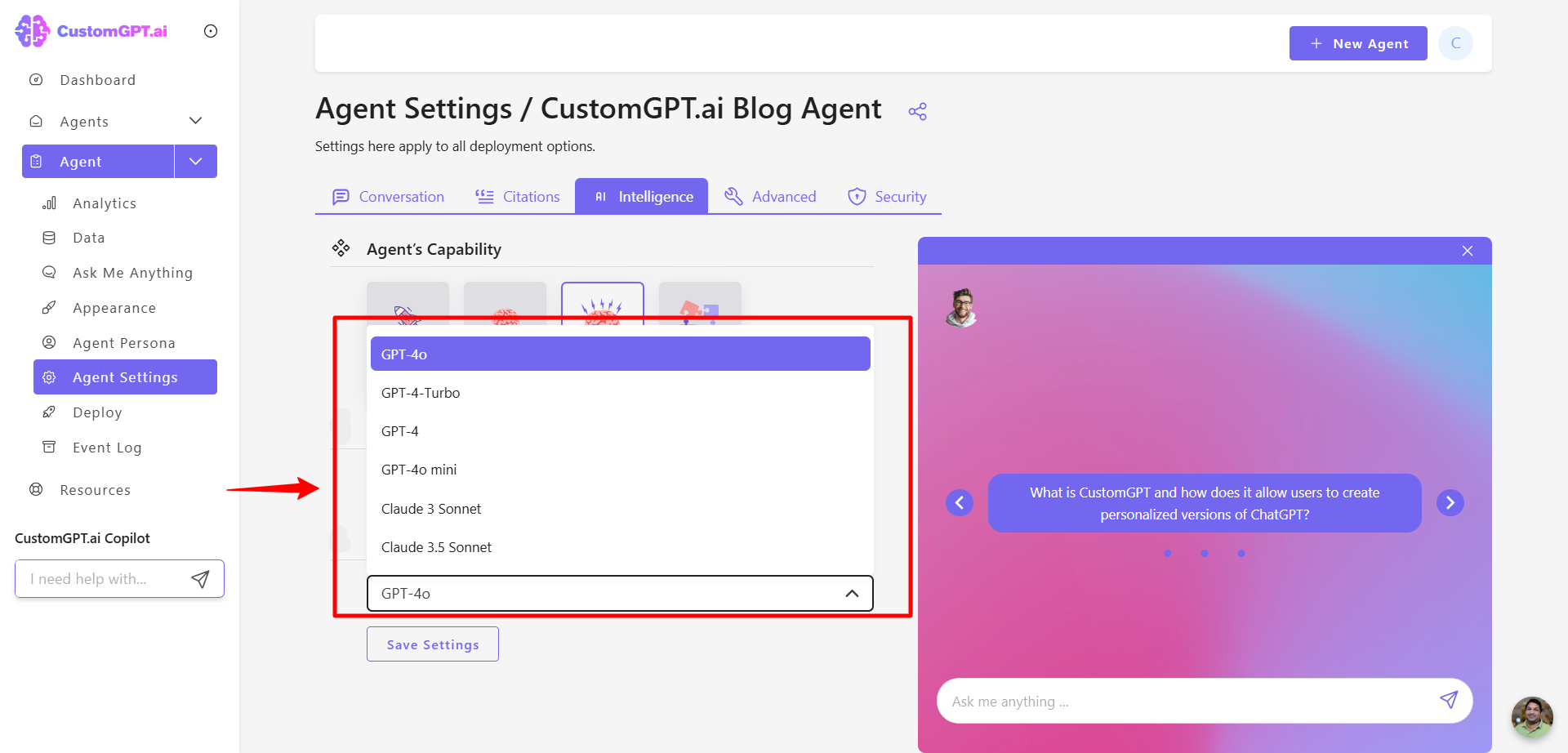The width and height of the screenshot is (1568, 753).
Task: Open Agent Persona page
Action: [124, 343]
